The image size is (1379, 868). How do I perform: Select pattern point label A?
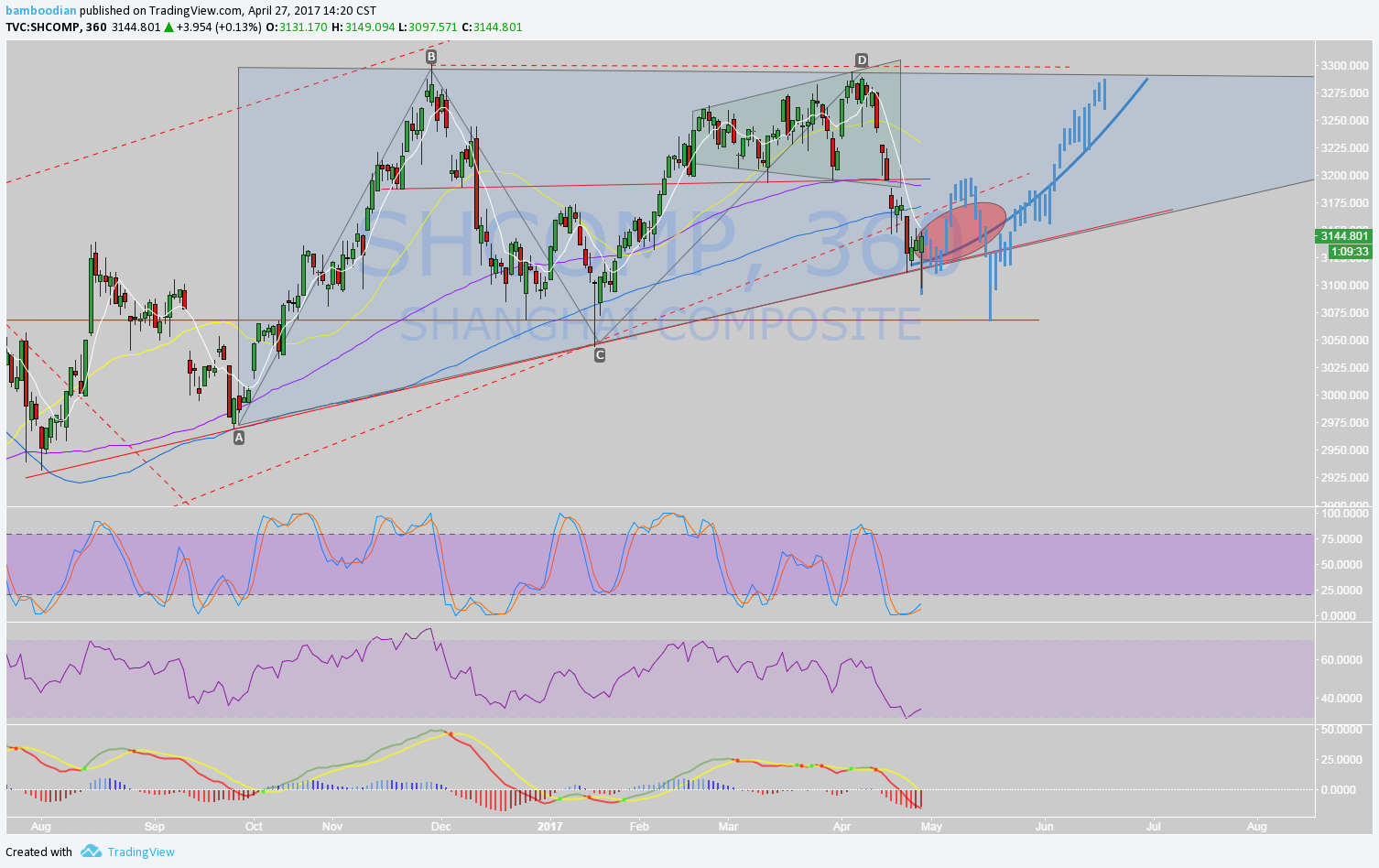239,438
